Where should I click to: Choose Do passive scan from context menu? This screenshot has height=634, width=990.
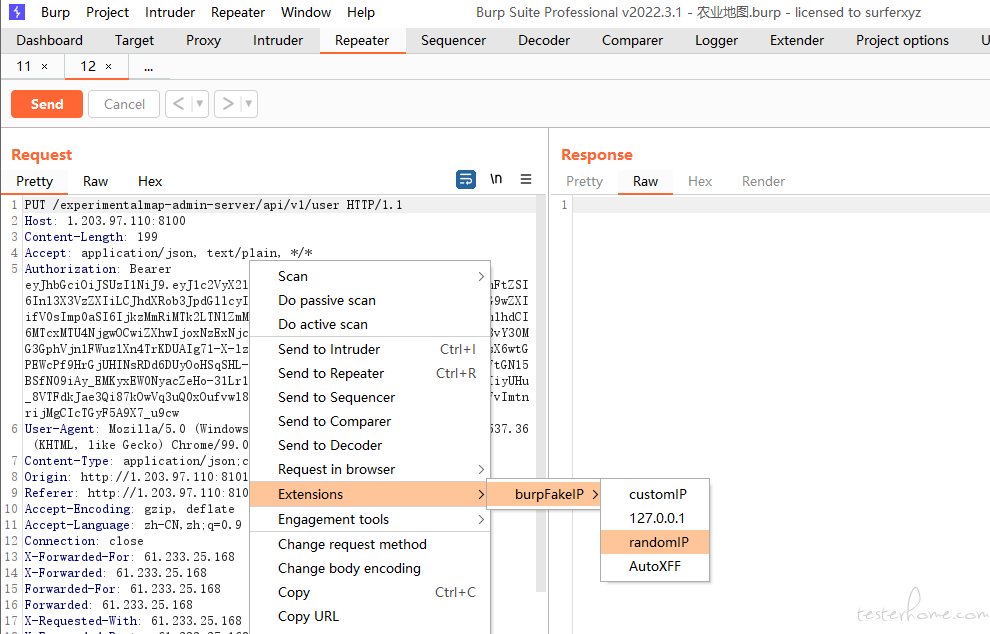[370, 301]
